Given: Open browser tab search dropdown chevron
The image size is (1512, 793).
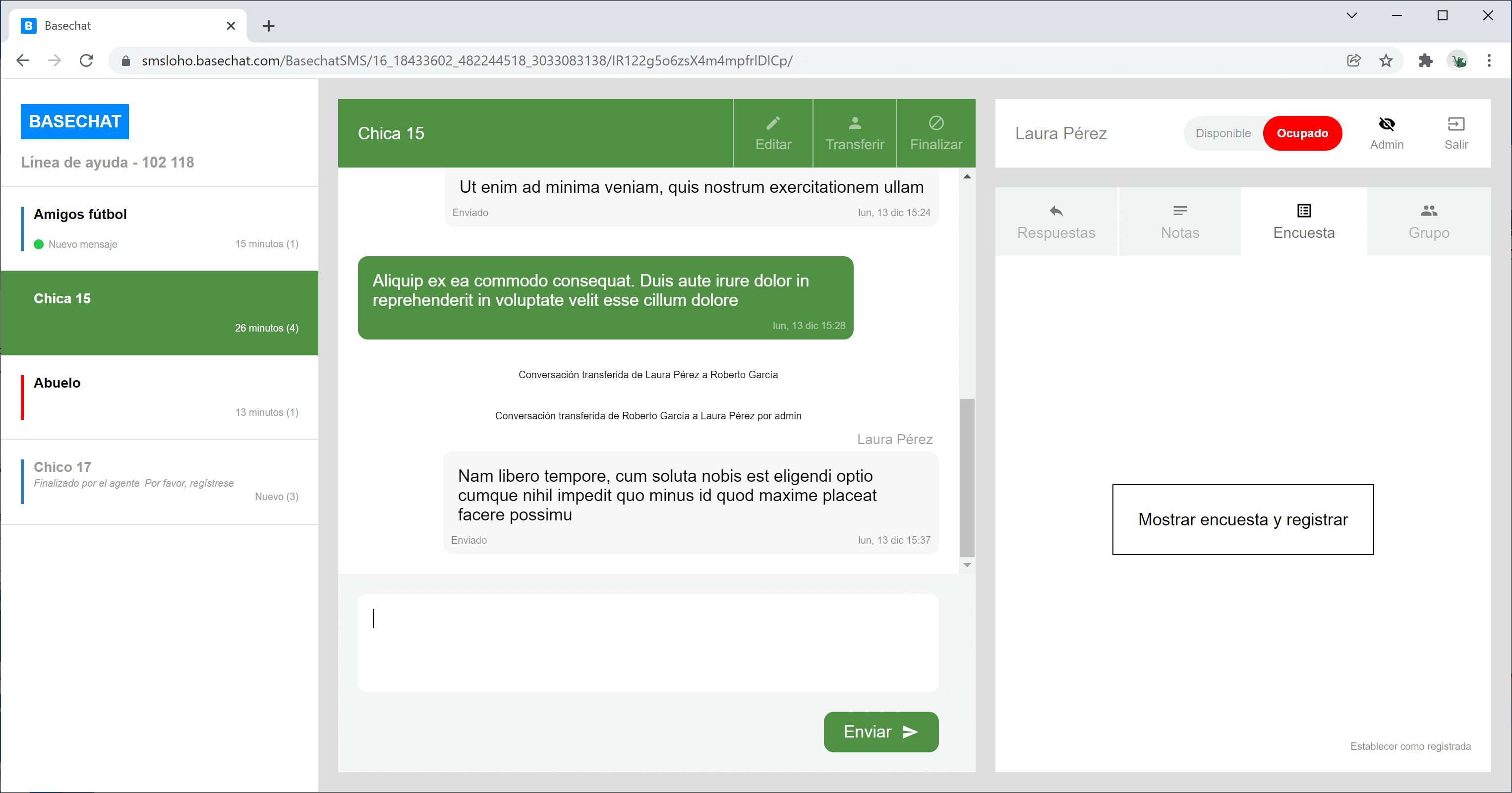Looking at the screenshot, I should pyautogui.click(x=1351, y=16).
